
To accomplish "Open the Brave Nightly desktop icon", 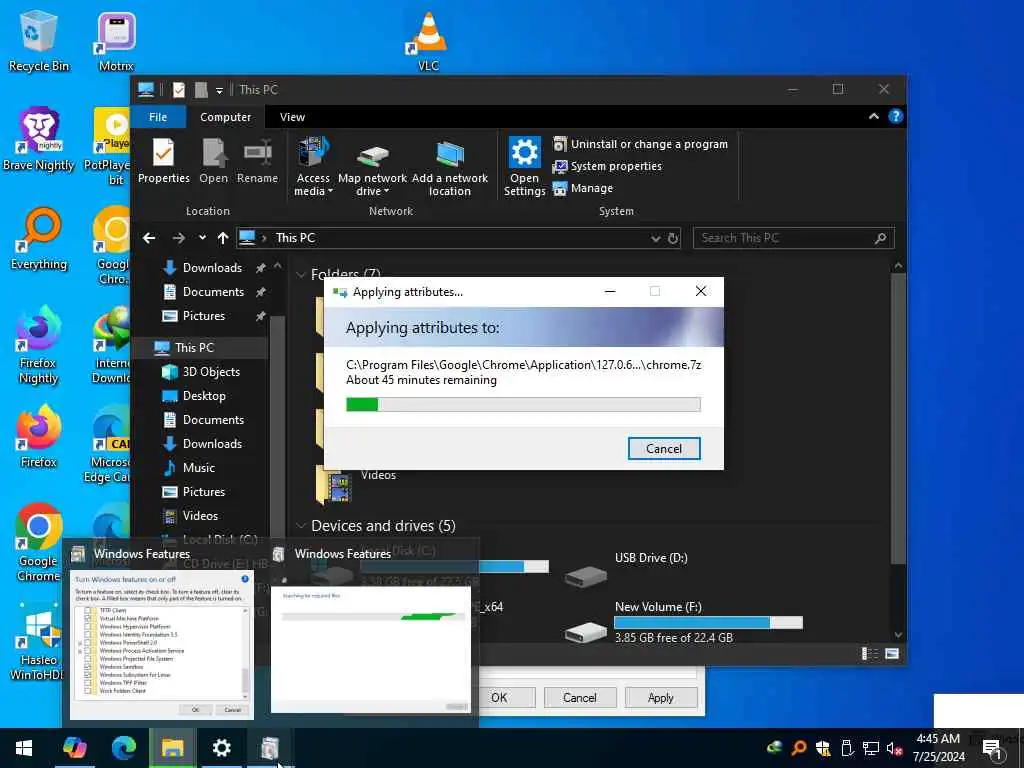I will [x=39, y=138].
